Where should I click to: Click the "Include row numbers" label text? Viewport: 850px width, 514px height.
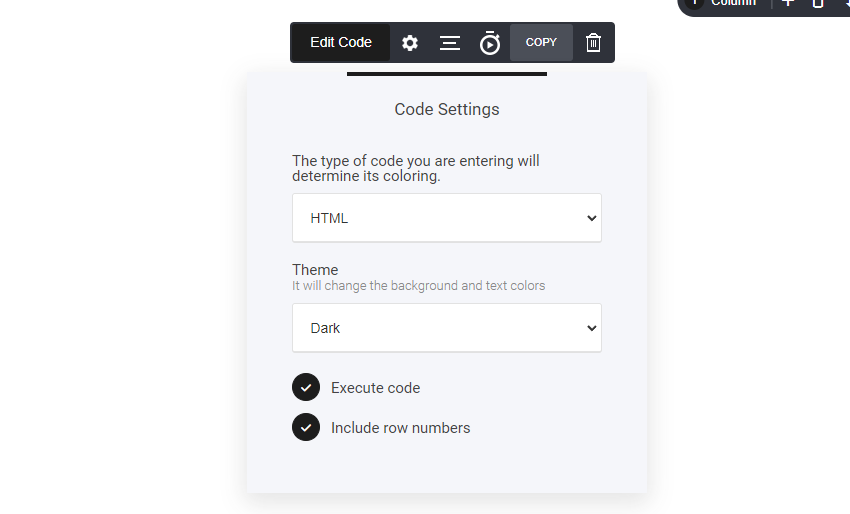click(400, 428)
